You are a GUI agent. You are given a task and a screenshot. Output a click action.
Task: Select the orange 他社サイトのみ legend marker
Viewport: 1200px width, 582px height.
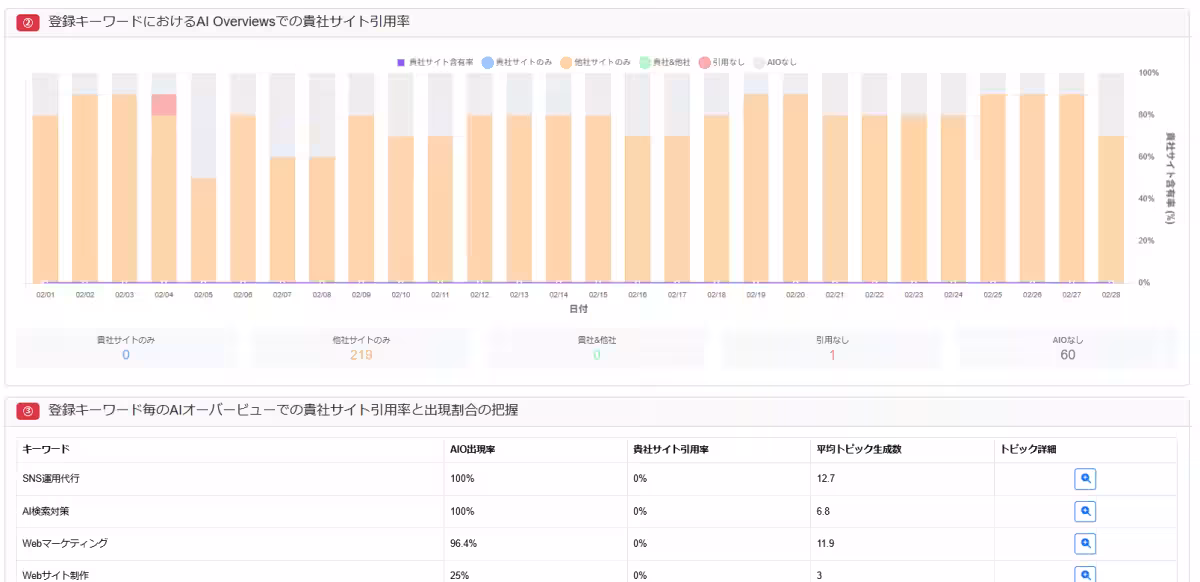565,61
